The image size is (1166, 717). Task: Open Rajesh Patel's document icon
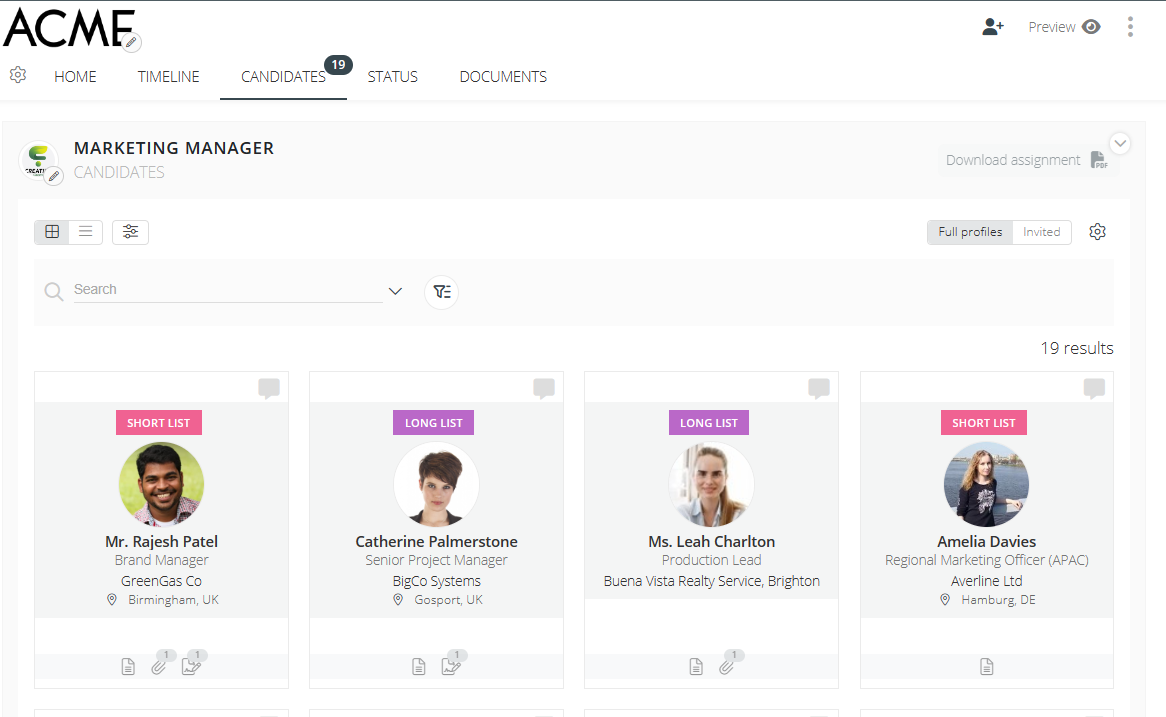pyautogui.click(x=128, y=666)
